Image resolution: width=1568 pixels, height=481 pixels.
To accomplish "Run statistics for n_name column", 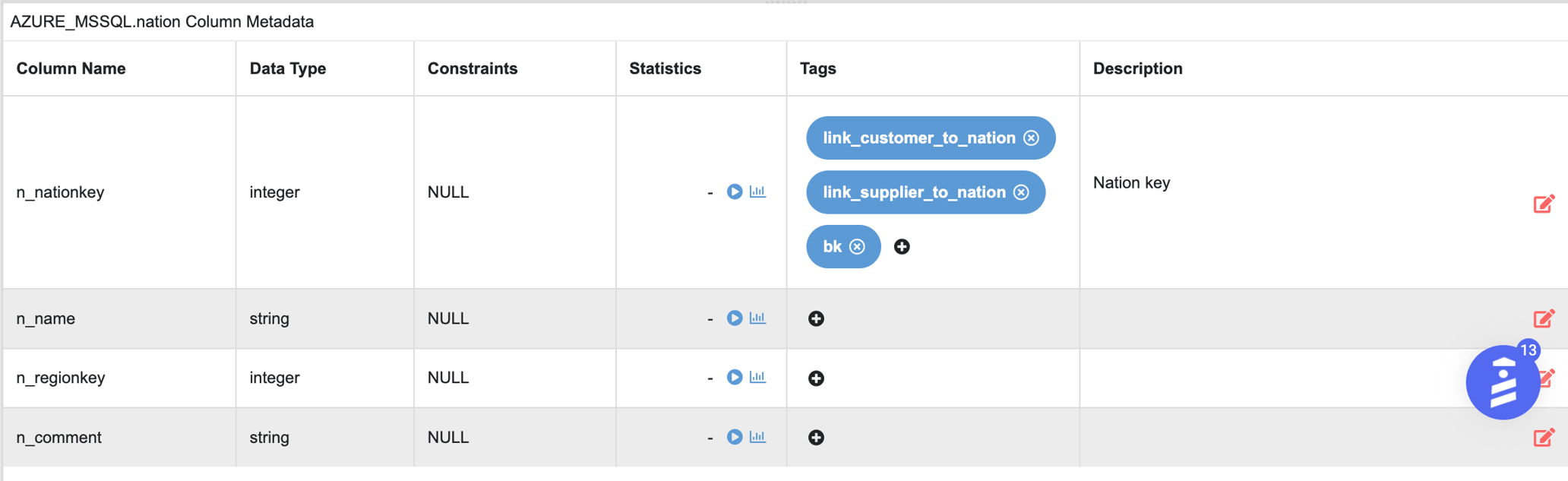I will 734,318.
